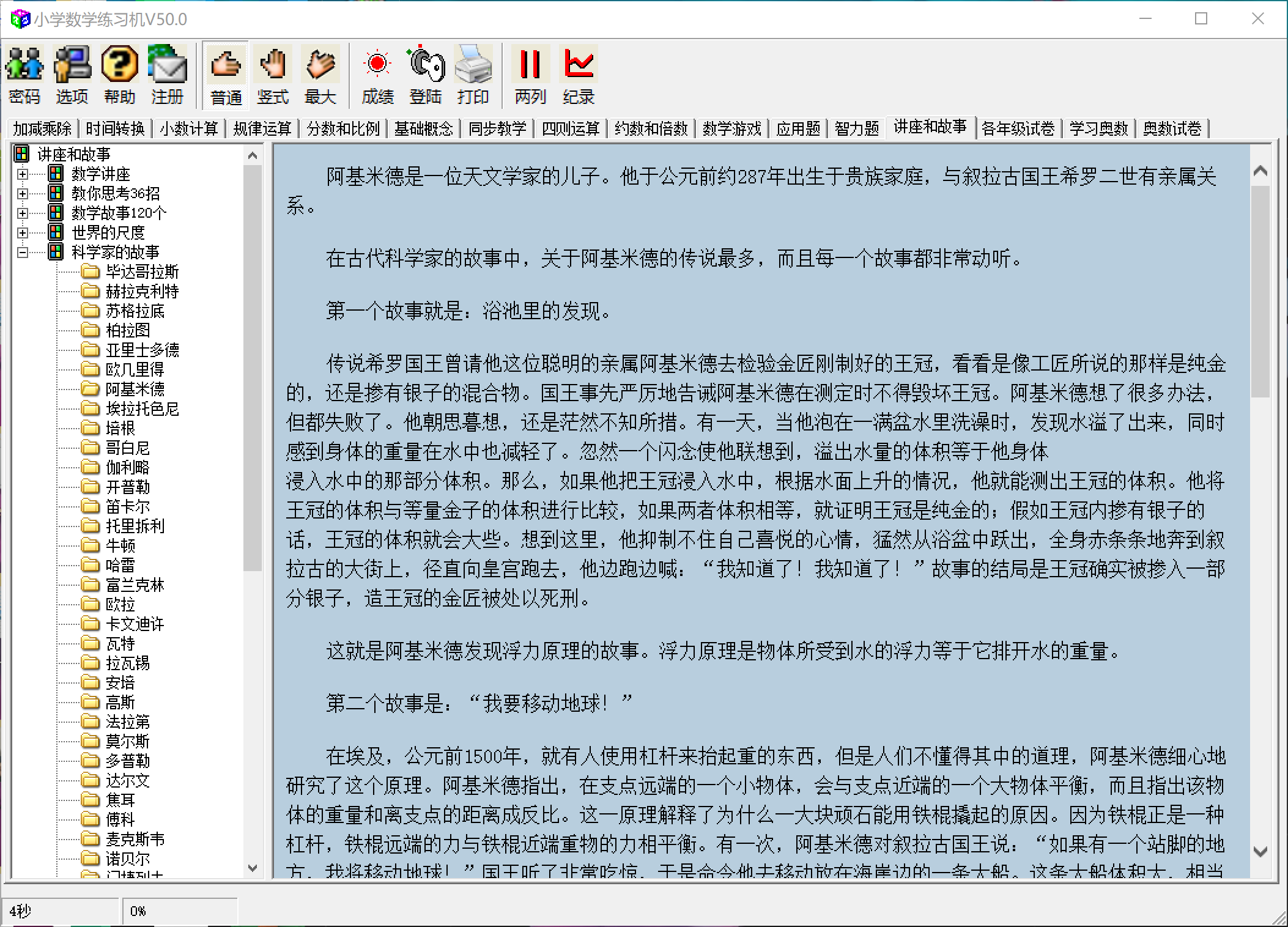Expand the 教你思考36招 tree node
Image resolution: width=1288 pixels, height=927 pixels.
[x=23, y=194]
